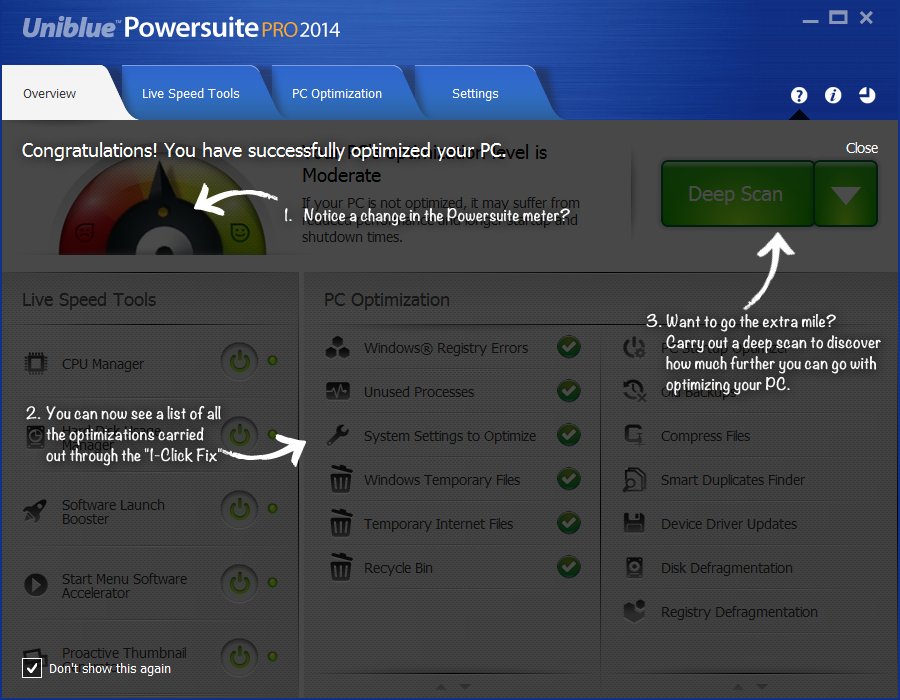Click the Hard Disk Usage Manager drive icon

(x=36, y=437)
